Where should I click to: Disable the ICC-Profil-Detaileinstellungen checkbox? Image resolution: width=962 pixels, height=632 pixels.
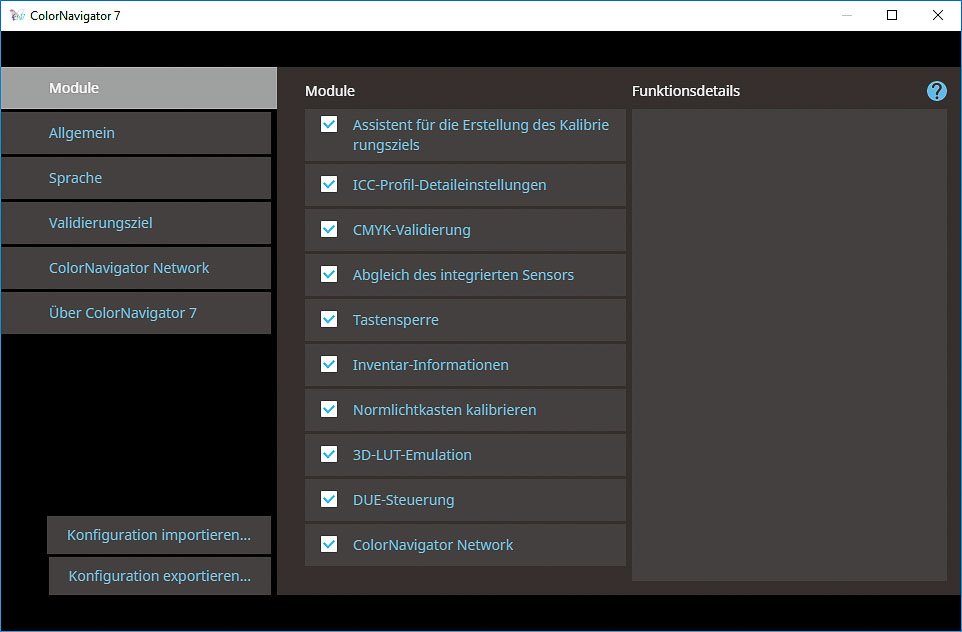pos(329,184)
